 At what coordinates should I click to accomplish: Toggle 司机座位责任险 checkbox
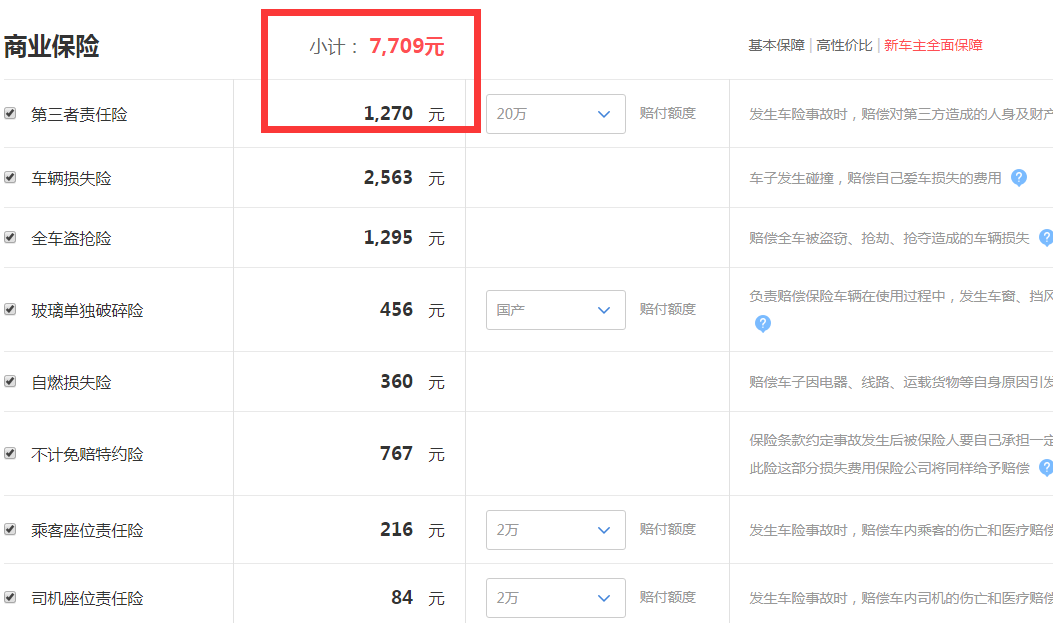pos(10,597)
